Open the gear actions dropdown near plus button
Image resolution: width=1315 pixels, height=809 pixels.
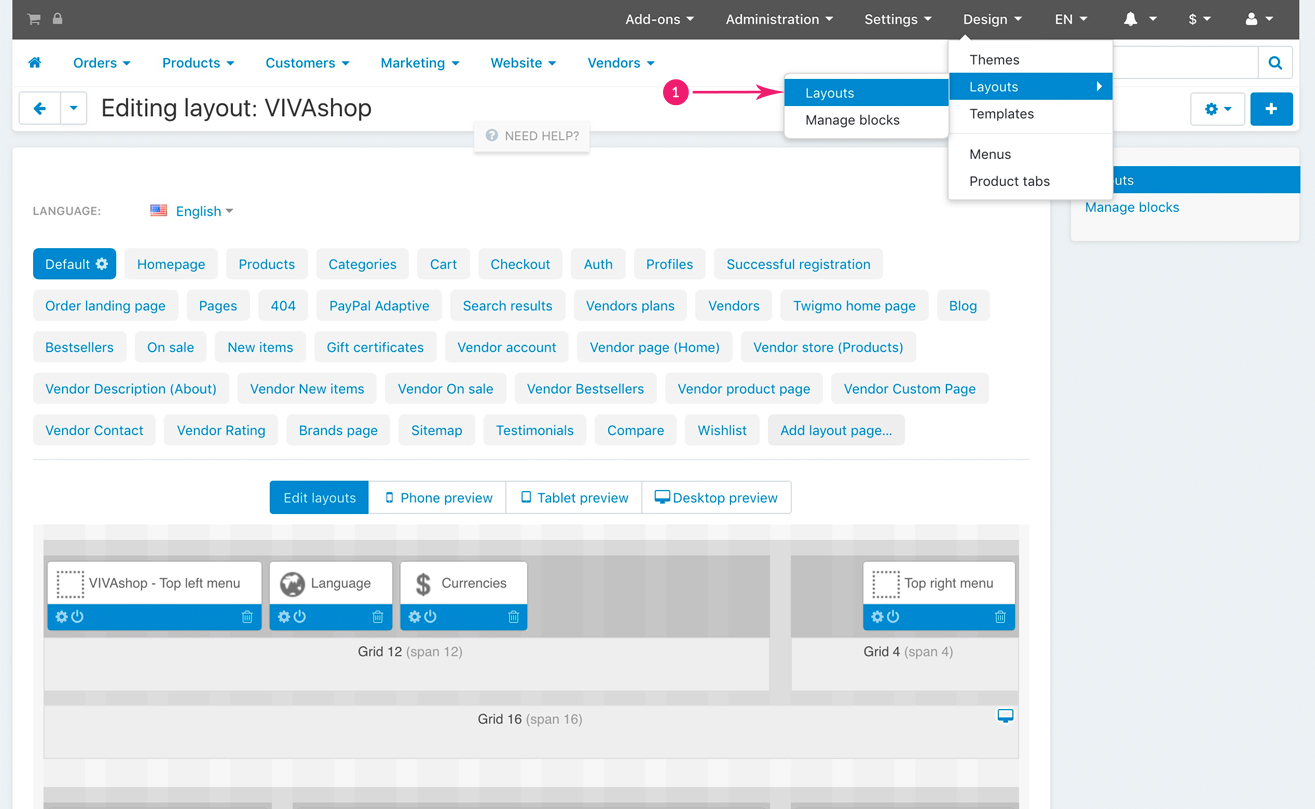[1217, 109]
